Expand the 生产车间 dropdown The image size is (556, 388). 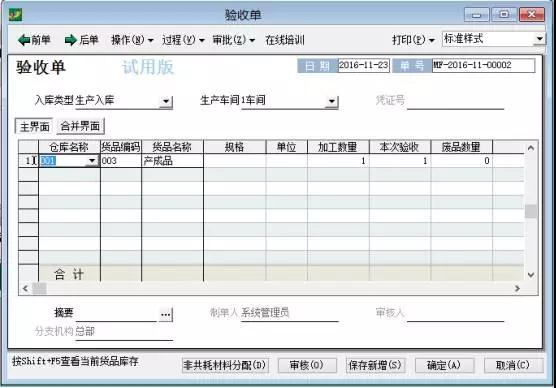pyautogui.click(x=332, y=101)
